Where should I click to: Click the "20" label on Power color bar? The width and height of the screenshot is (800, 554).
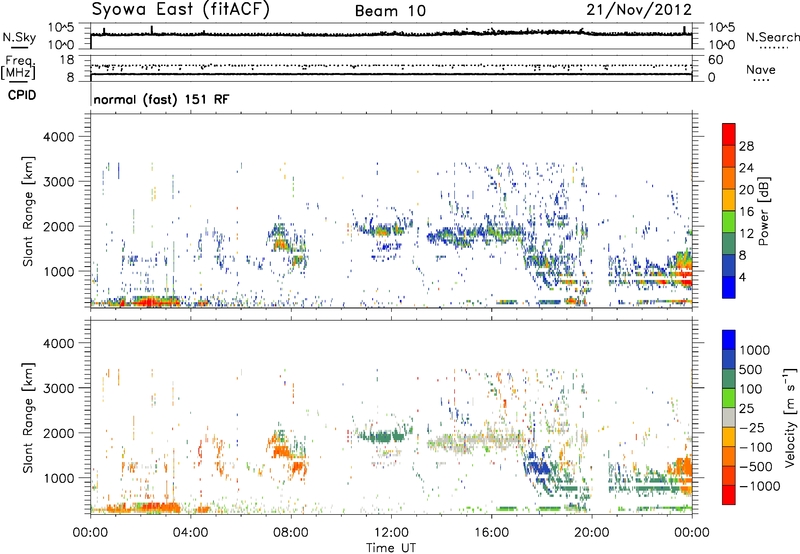(746, 190)
